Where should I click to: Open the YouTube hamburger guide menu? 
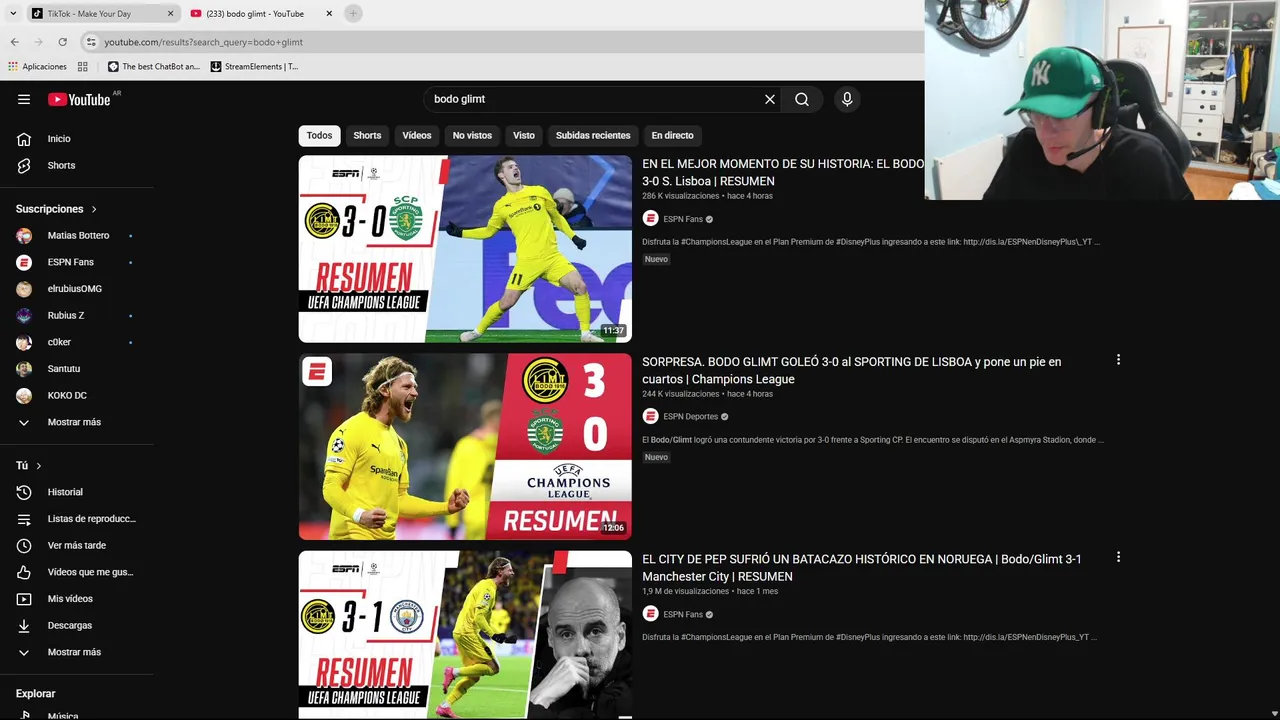click(x=24, y=99)
